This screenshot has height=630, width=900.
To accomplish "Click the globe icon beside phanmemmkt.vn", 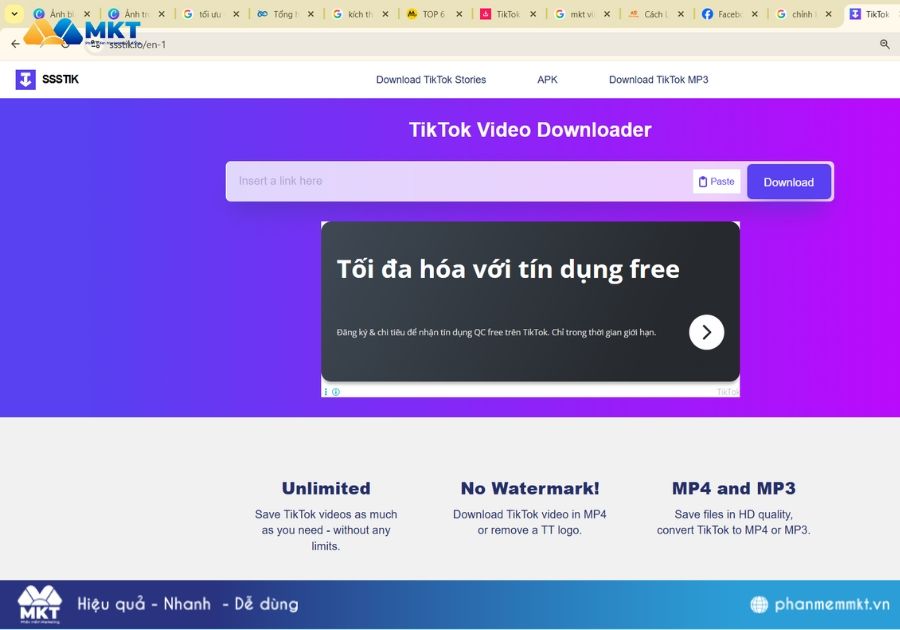I will coord(760,603).
